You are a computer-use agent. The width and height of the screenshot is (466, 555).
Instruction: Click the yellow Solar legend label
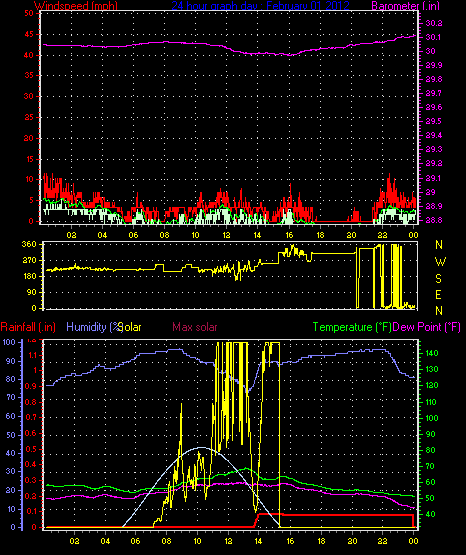(130, 327)
